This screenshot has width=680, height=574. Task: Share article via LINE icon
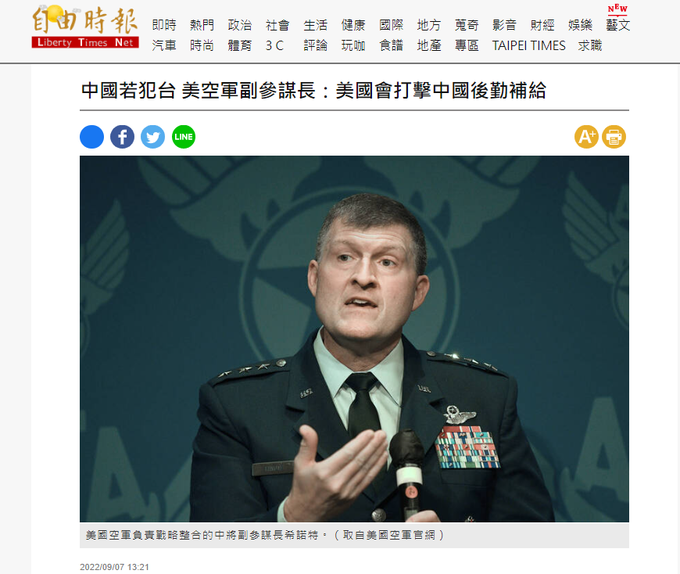pyautogui.click(x=183, y=137)
